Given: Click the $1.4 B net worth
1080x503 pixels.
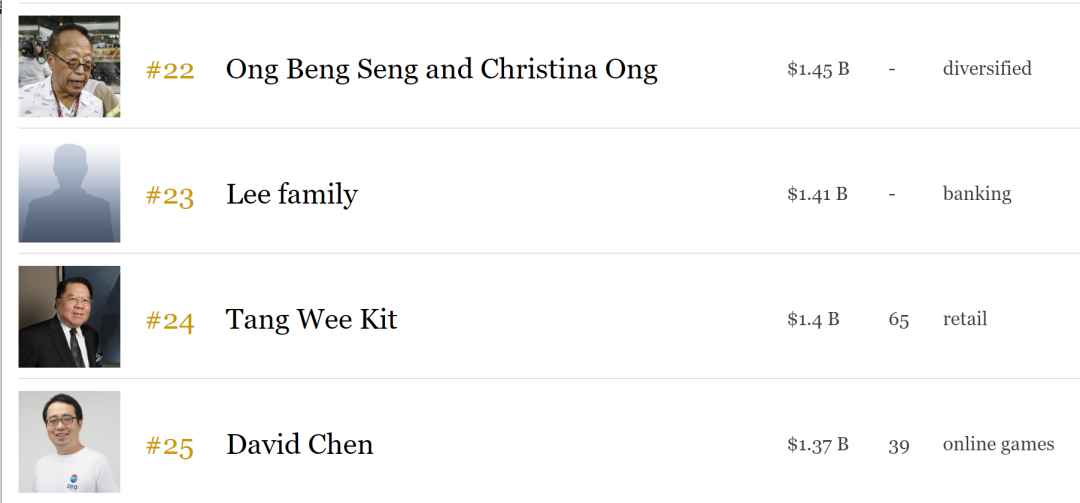Looking at the screenshot, I should (x=813, y=319).
